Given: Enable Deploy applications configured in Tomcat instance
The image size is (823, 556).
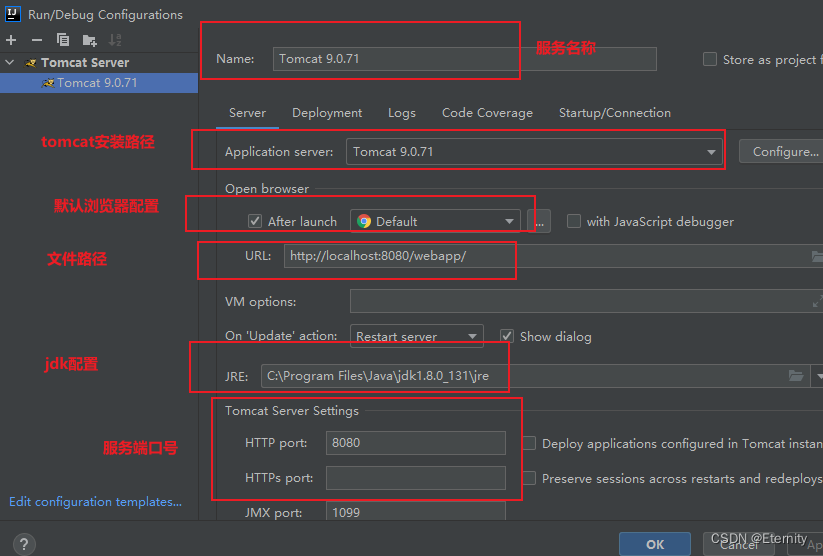Looking at the screenshot, I should (x=529, y=443).
